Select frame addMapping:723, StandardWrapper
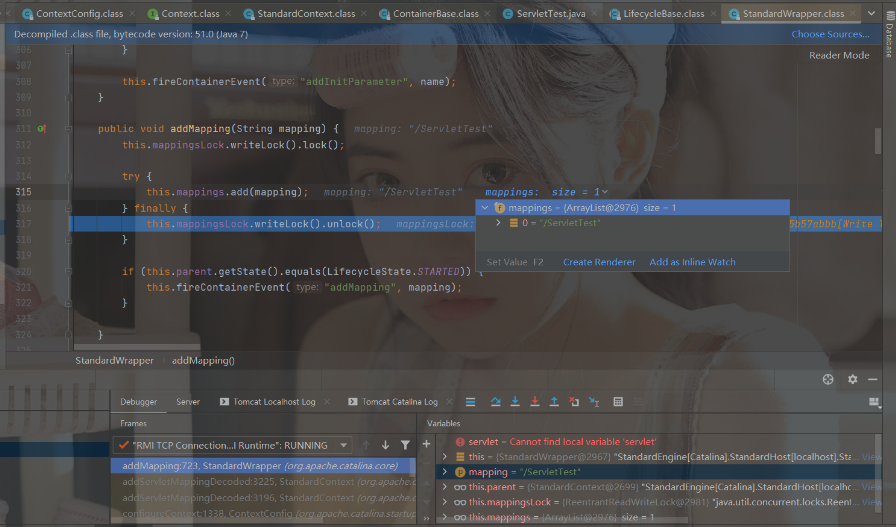Image resolution: width=896 pixels, height=527 pixels. (x=262, y=466)
